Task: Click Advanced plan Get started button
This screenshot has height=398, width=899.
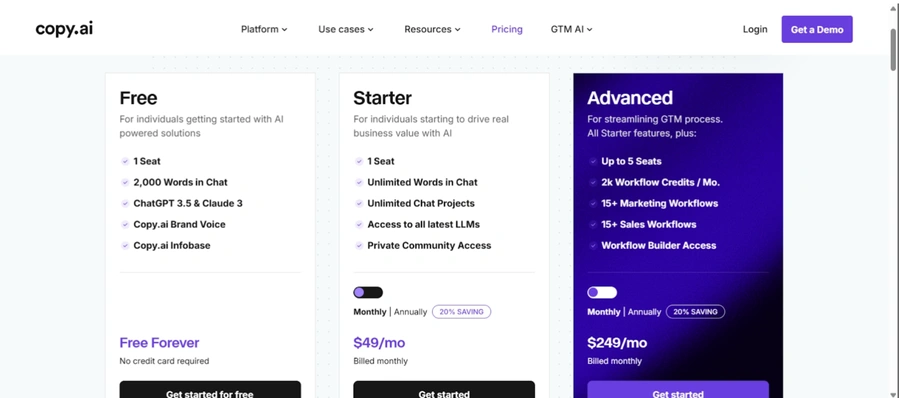Action: [678, 390]
